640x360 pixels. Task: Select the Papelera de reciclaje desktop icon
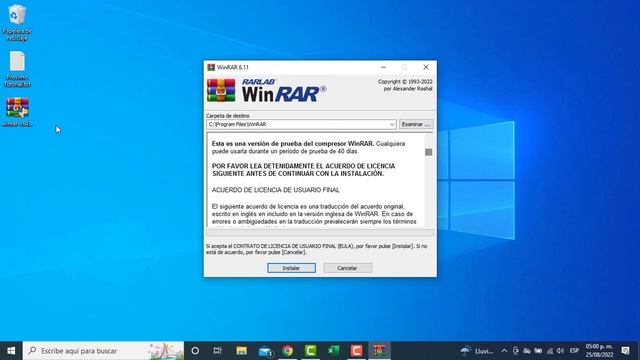17,22
